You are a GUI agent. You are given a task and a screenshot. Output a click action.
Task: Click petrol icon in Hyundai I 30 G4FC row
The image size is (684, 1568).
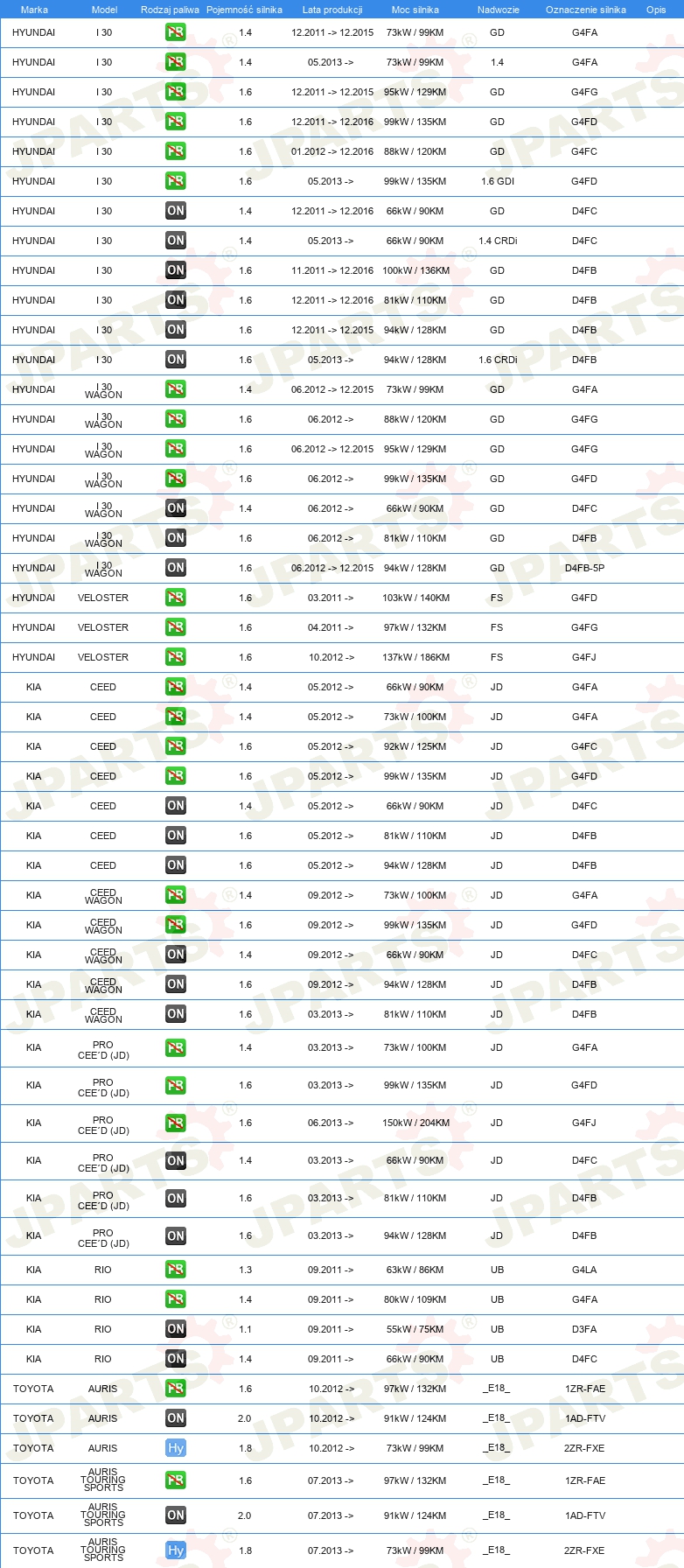[x=176, y=151]
